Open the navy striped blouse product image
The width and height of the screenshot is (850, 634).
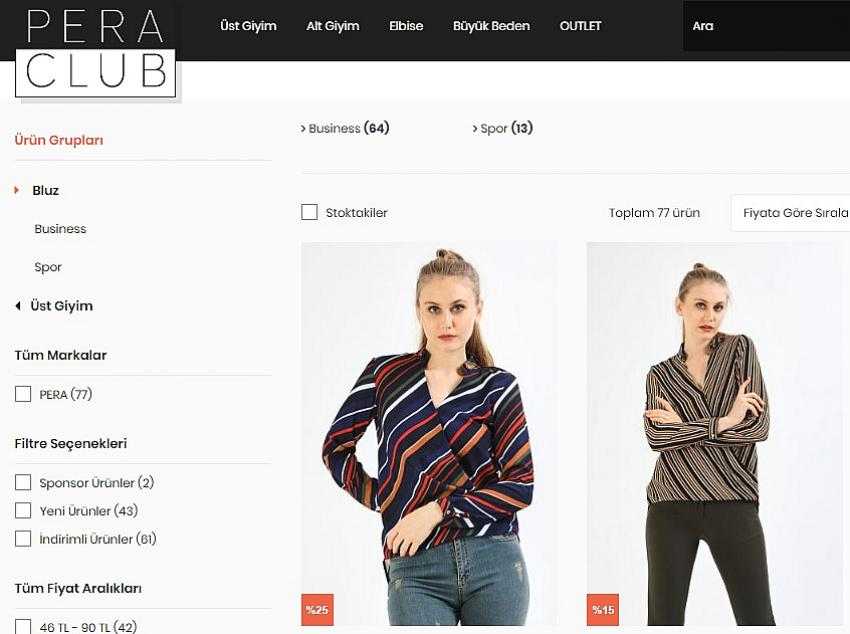429,434
